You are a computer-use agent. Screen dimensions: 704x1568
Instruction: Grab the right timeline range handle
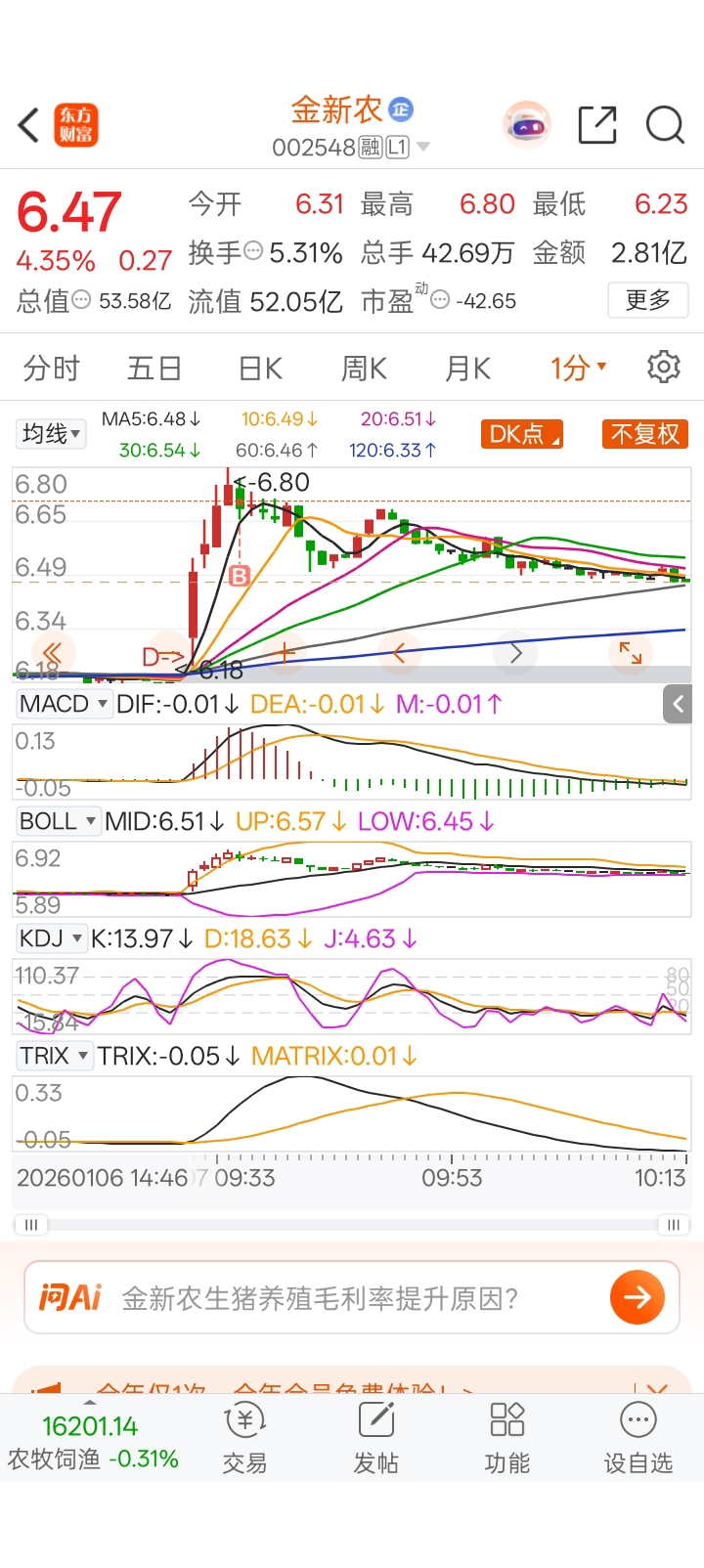pyautogui.click(x=673, y=1224)
